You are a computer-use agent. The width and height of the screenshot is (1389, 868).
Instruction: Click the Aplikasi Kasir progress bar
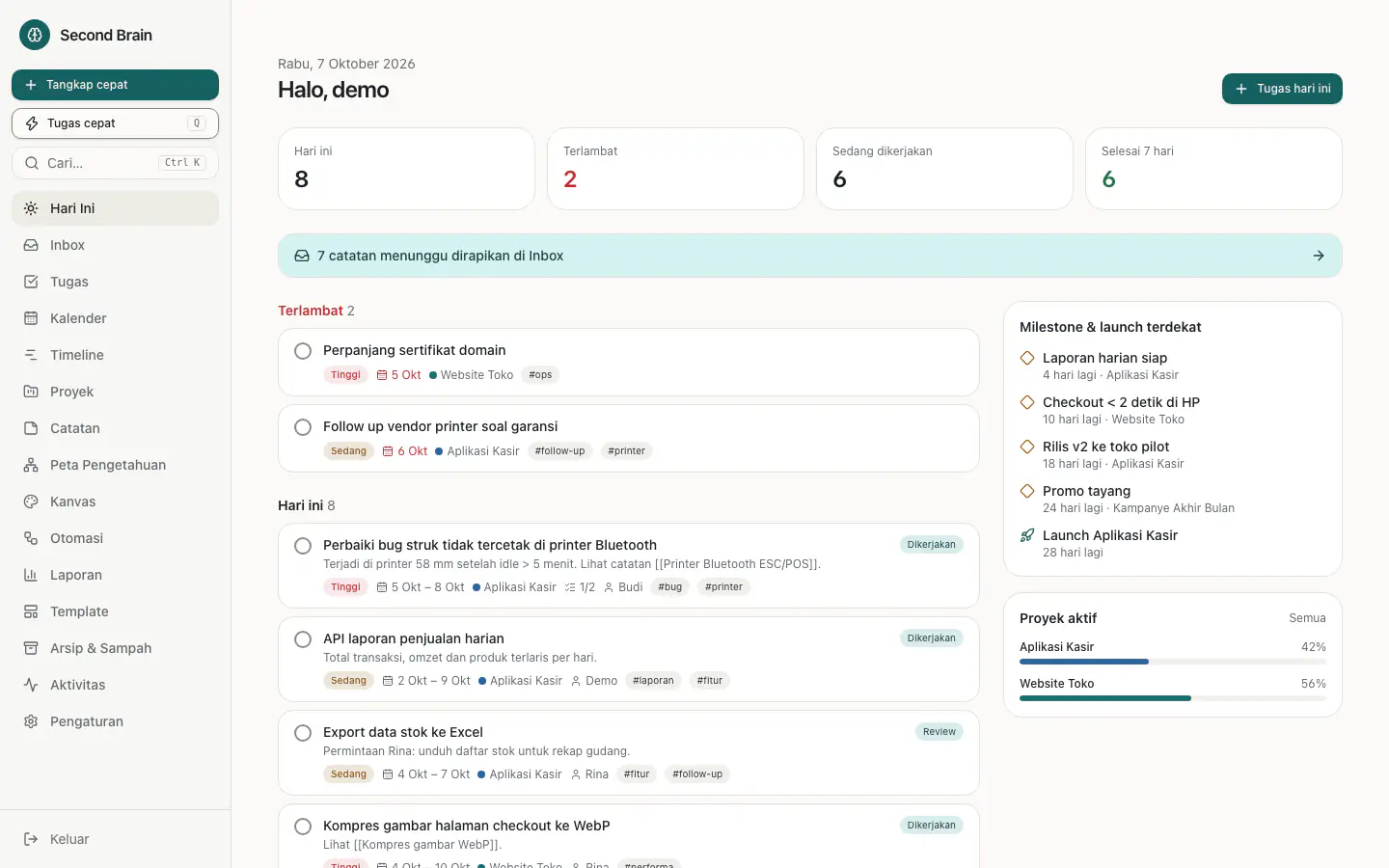tap(1173, 662)
